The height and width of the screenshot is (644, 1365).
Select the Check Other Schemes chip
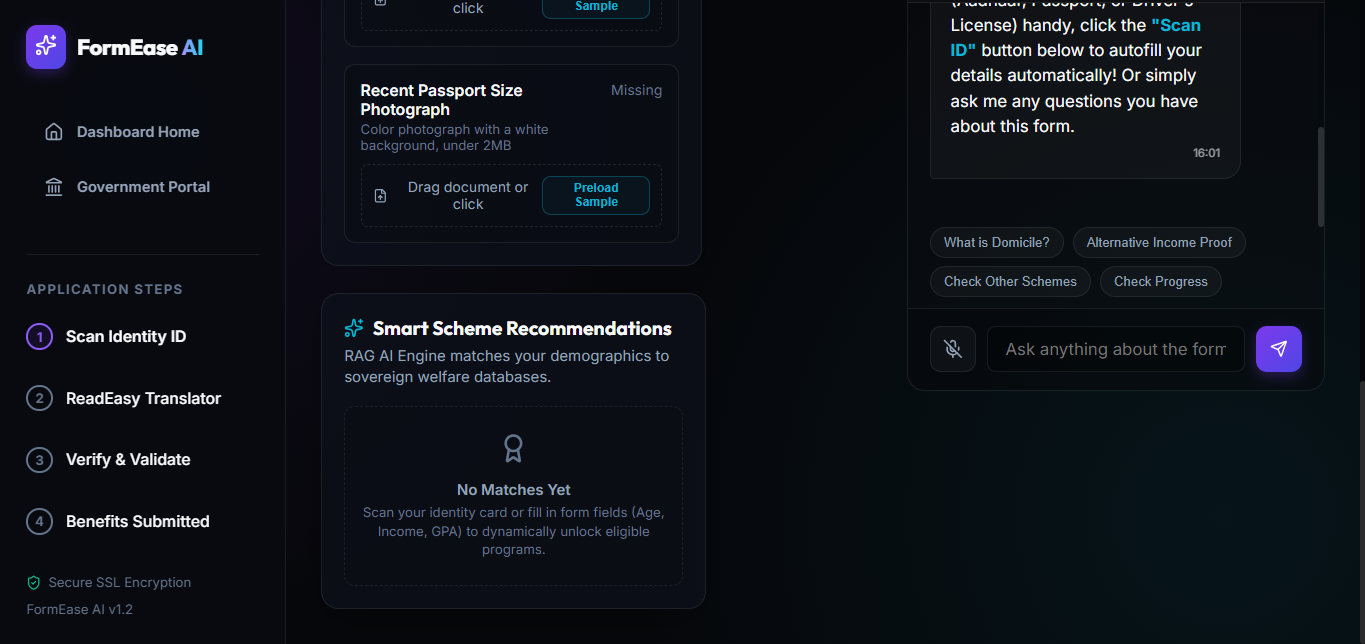coord(1010,281)
